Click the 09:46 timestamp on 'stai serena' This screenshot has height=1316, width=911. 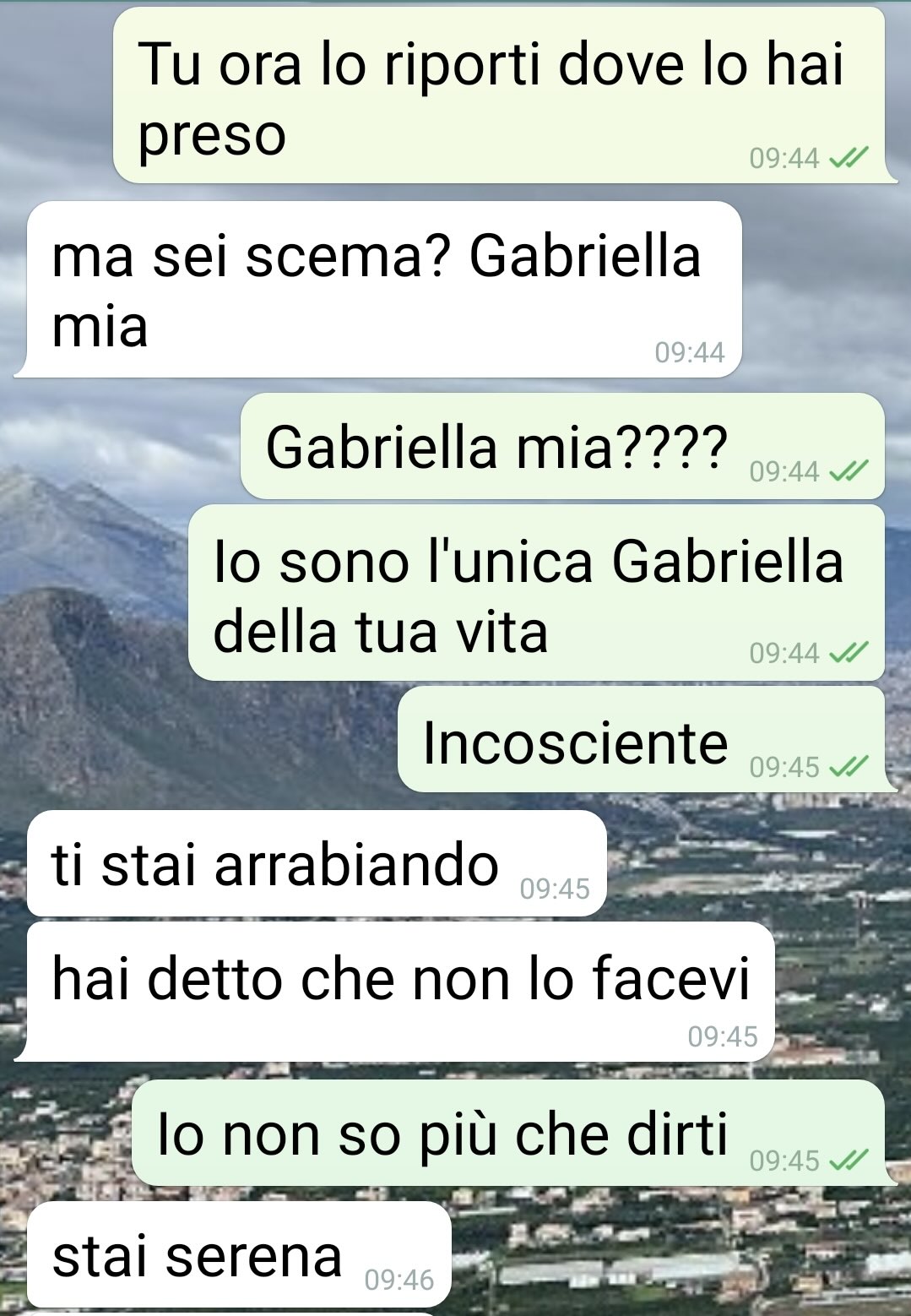pos(399,1280)
